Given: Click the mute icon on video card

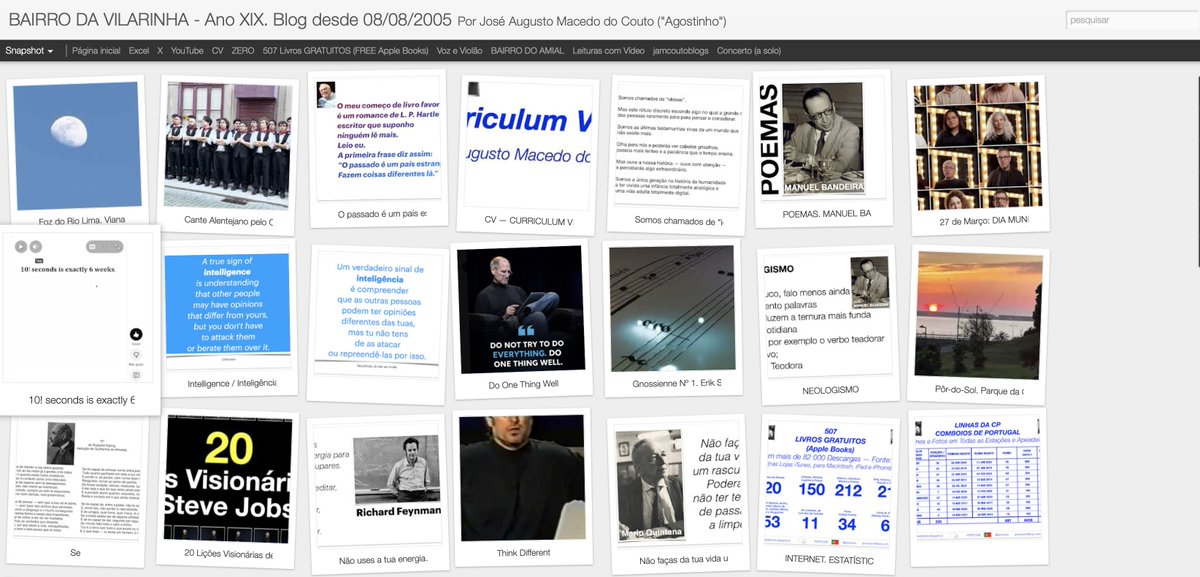Looking at the screenshot, I should click(x=35, y=246).
